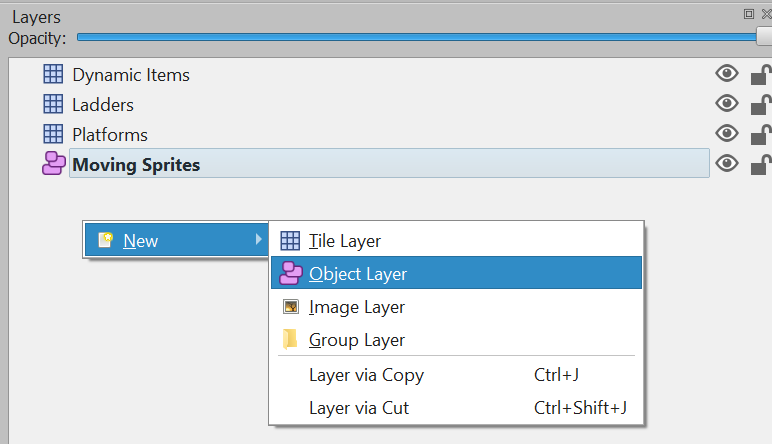Click the Ctrl+J shortcut text
The image size is (772, 444).
[556, 375]
